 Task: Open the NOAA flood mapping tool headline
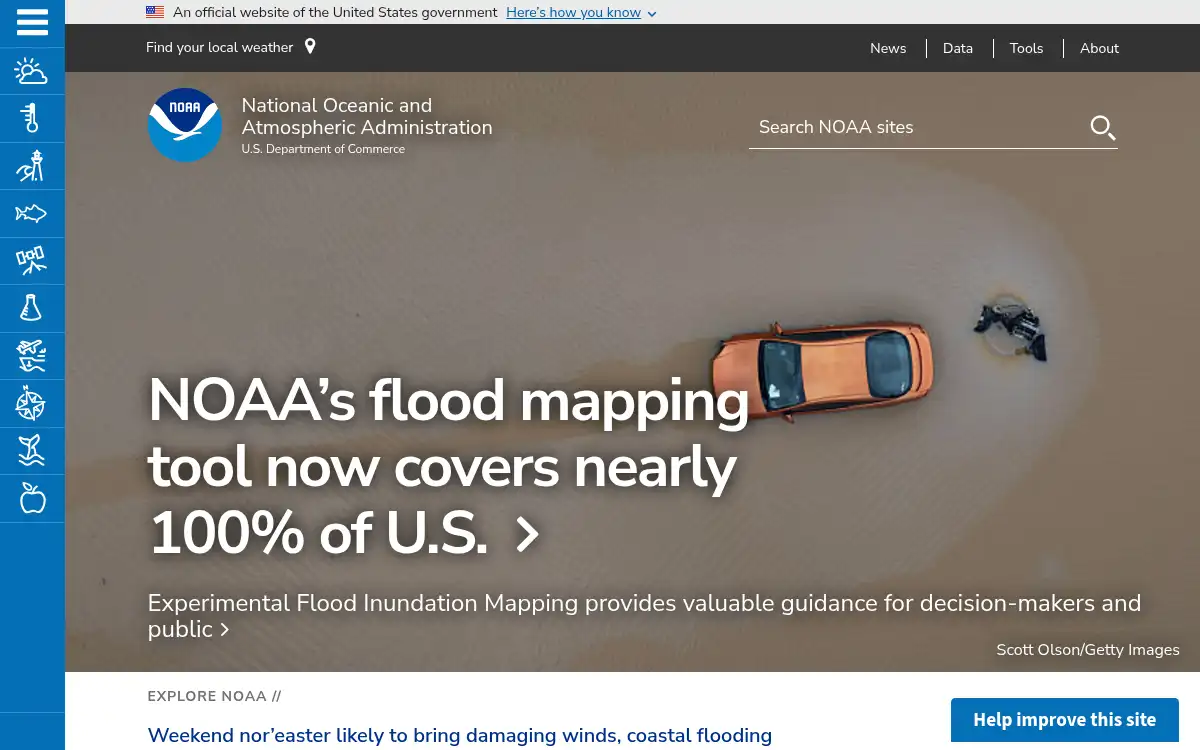click(x=448, y=467)
